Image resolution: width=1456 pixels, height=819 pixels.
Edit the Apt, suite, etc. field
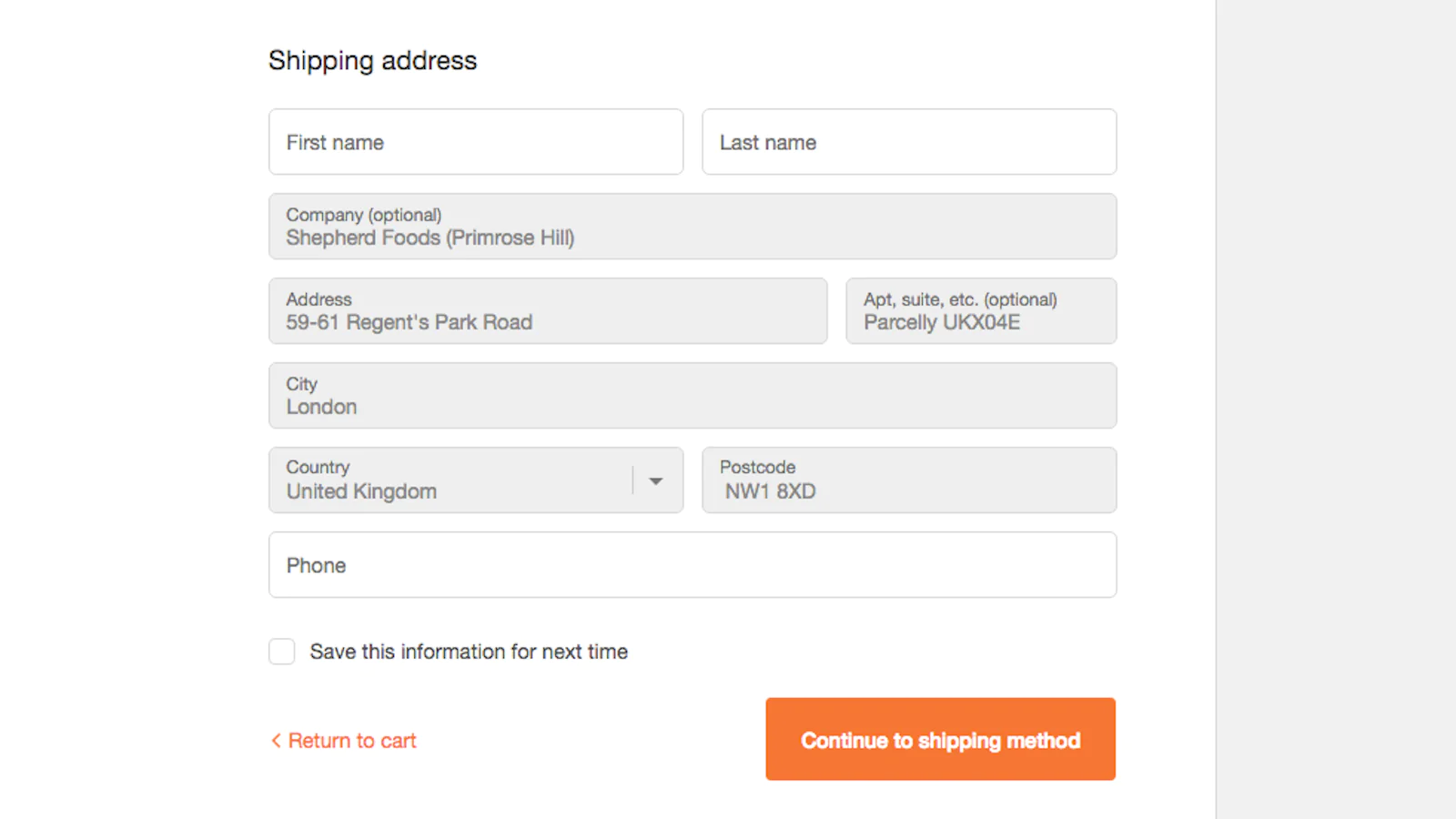(x=980, y=311)
